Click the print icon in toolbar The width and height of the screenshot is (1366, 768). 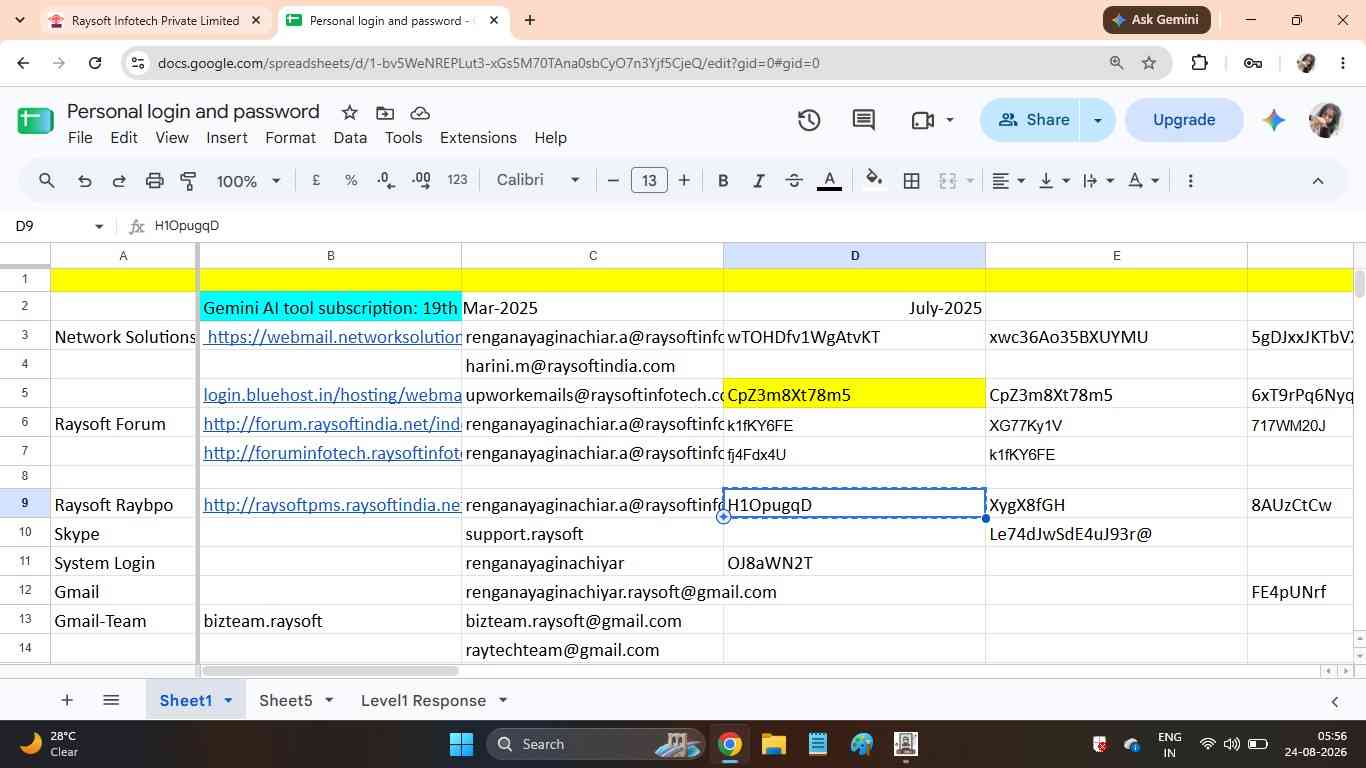(154, 181)
